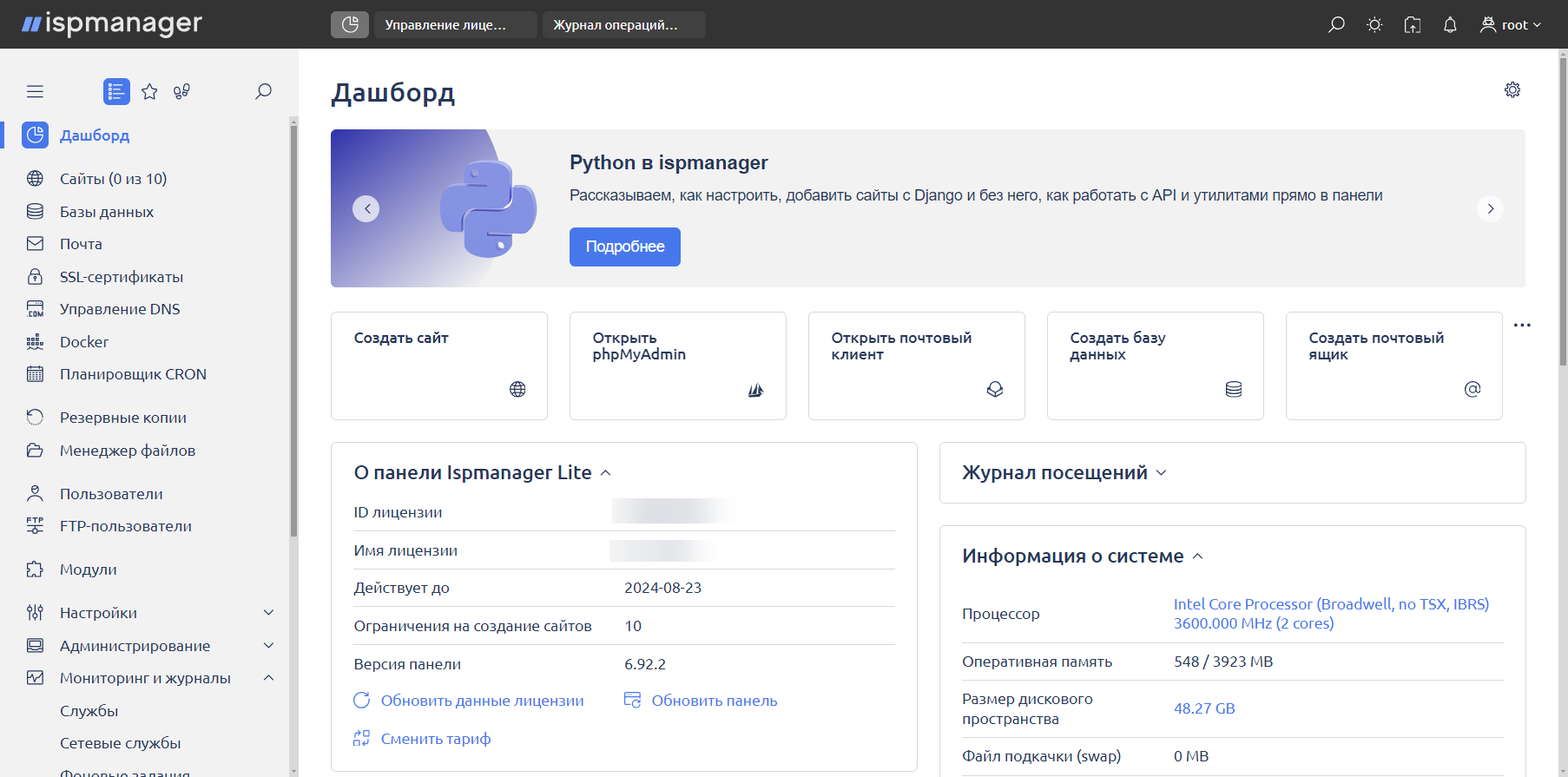Select the menu list view icon

(116, 91)
